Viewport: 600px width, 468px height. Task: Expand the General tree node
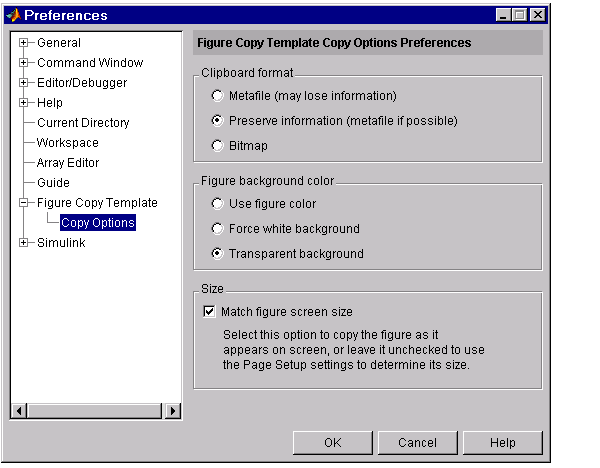[x=23, y=43]
